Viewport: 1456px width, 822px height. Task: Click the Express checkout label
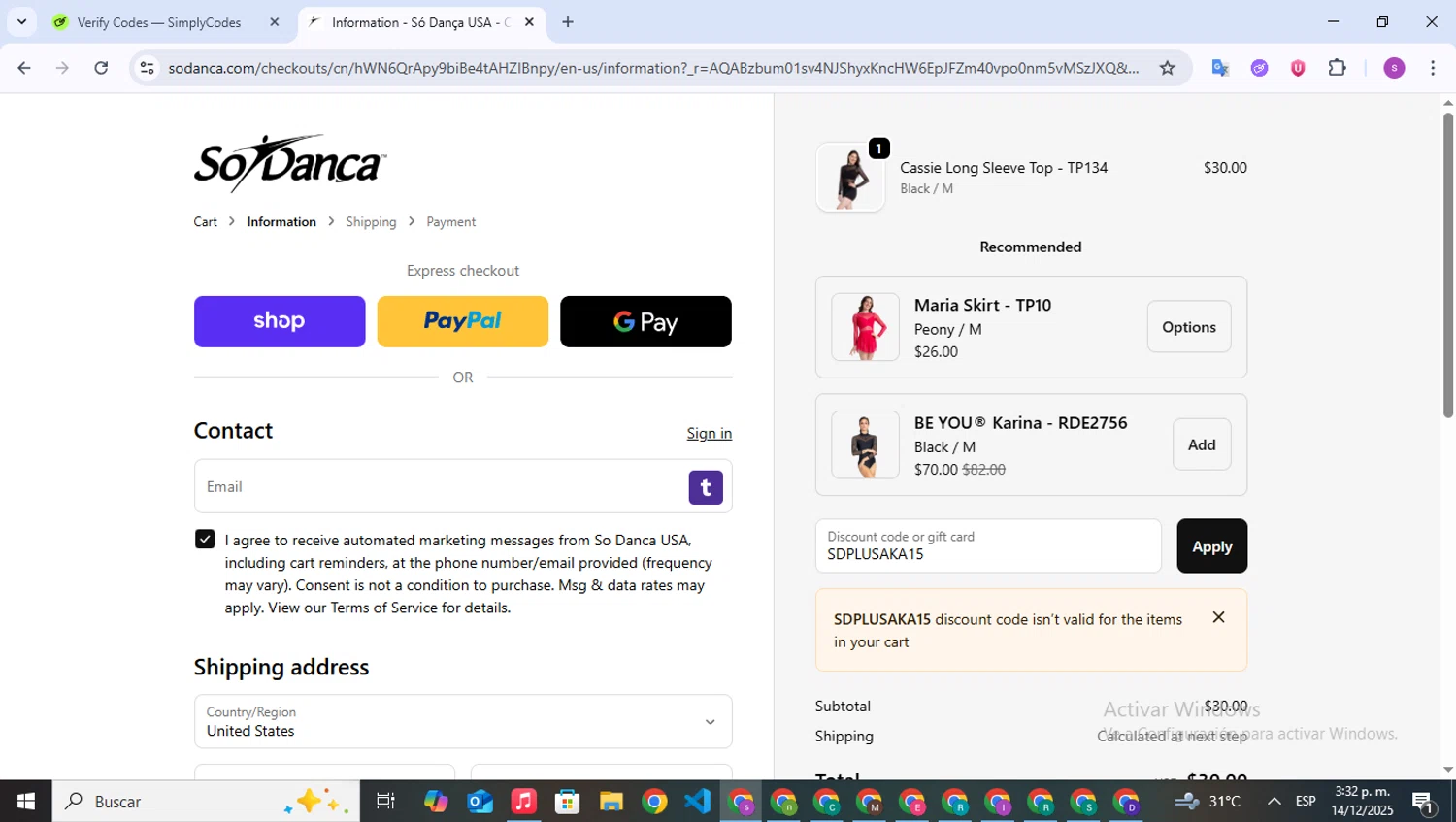tap(463, 271)
